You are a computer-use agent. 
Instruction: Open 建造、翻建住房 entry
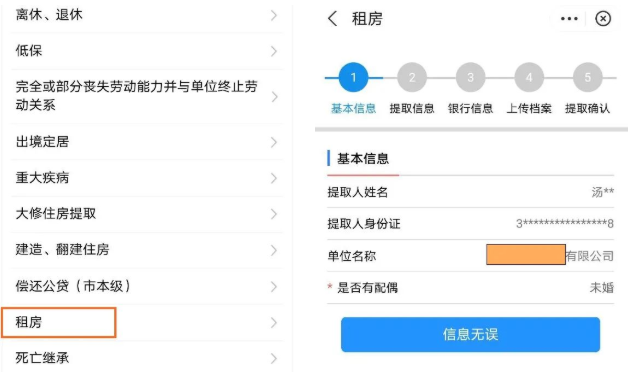143,250
